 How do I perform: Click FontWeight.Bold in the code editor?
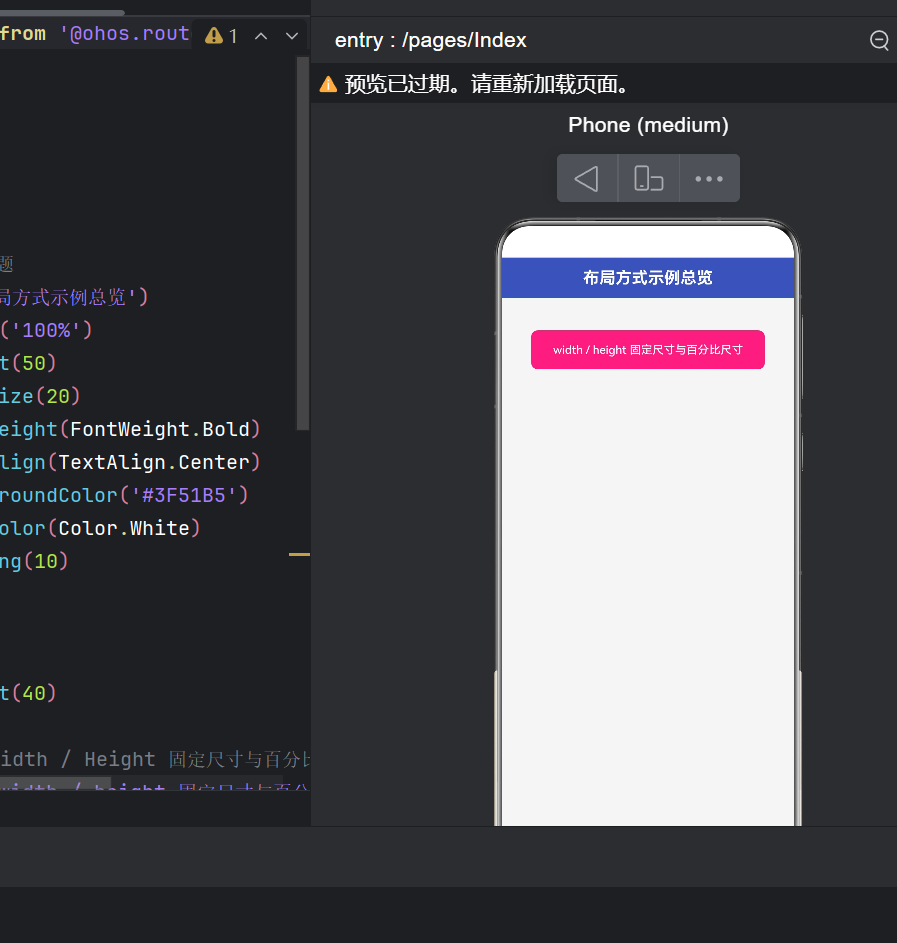coord(159,429)
